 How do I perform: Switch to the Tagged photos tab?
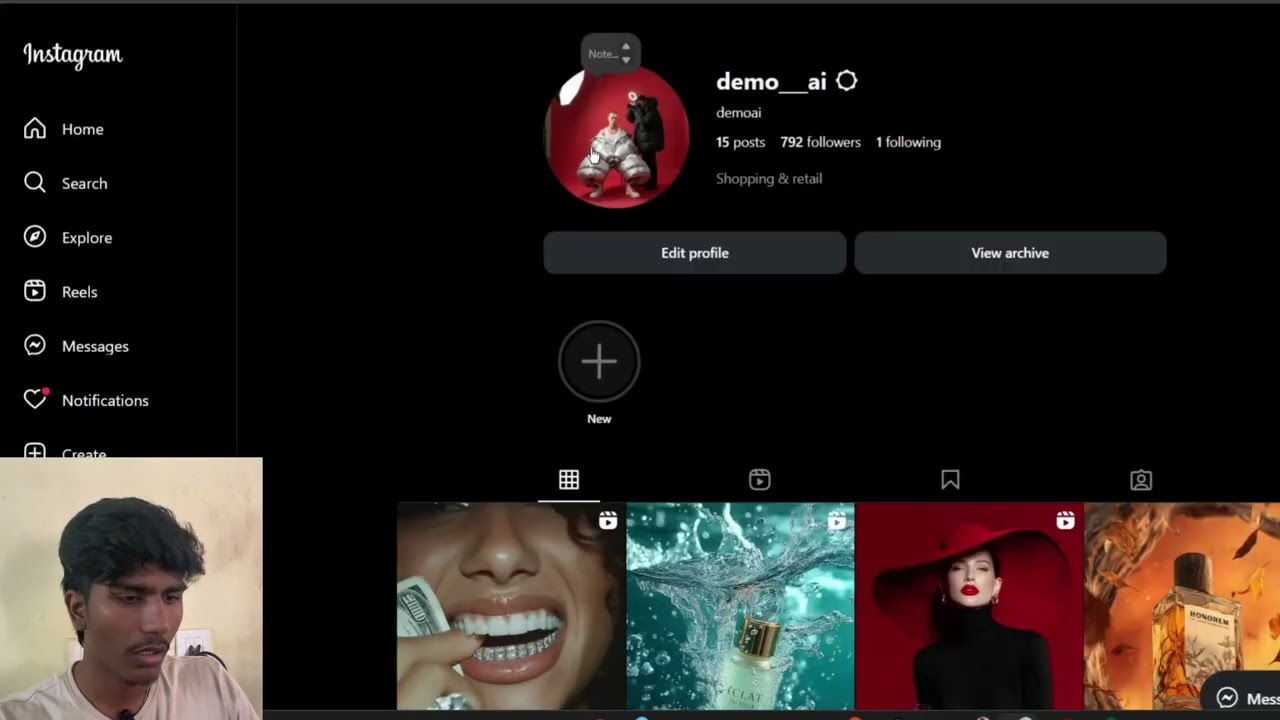(x=1141, y=480)
